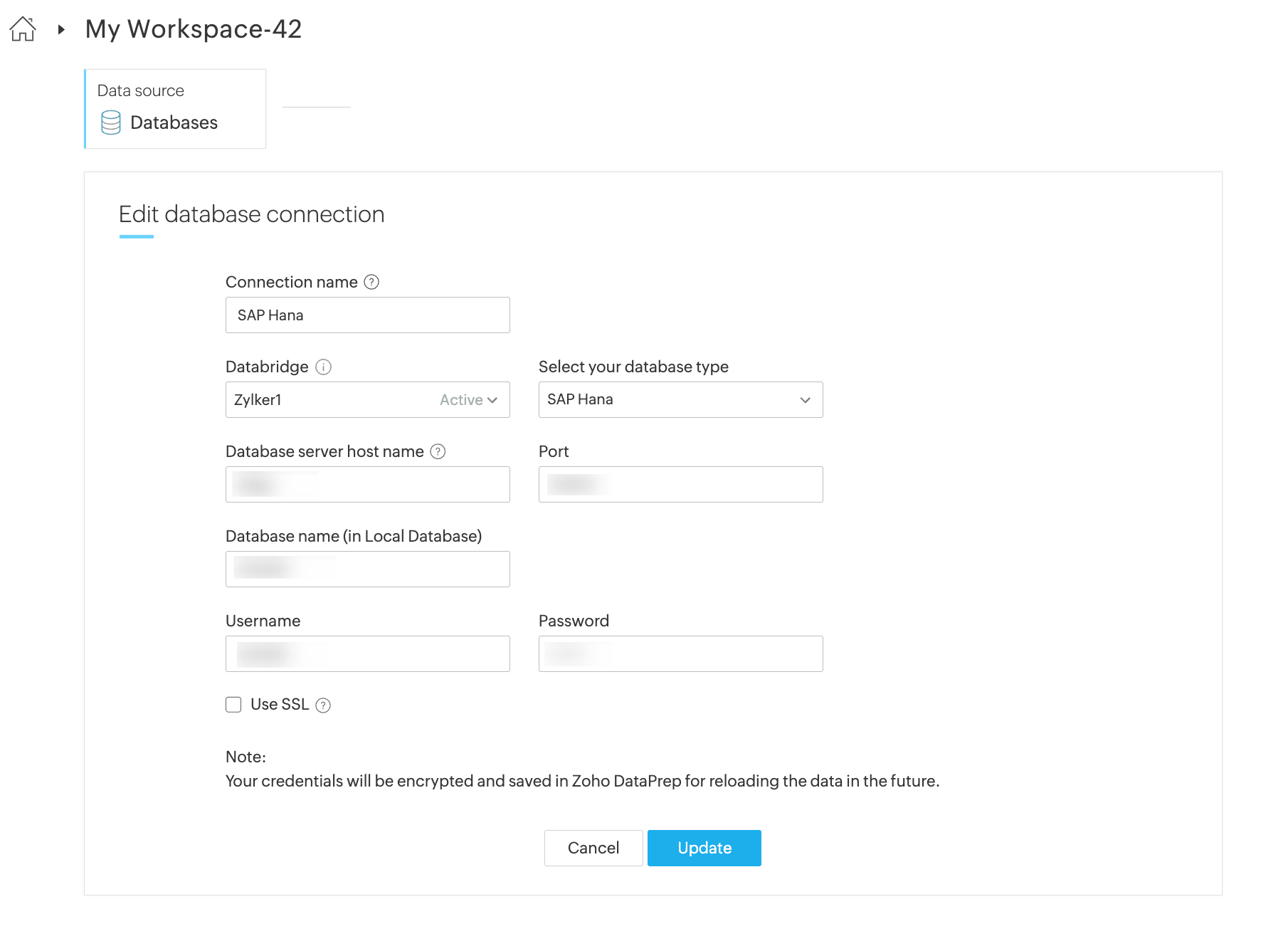Focus the Port input field
The width and height of the screenshot is (1288, 951).
(680, 485)
